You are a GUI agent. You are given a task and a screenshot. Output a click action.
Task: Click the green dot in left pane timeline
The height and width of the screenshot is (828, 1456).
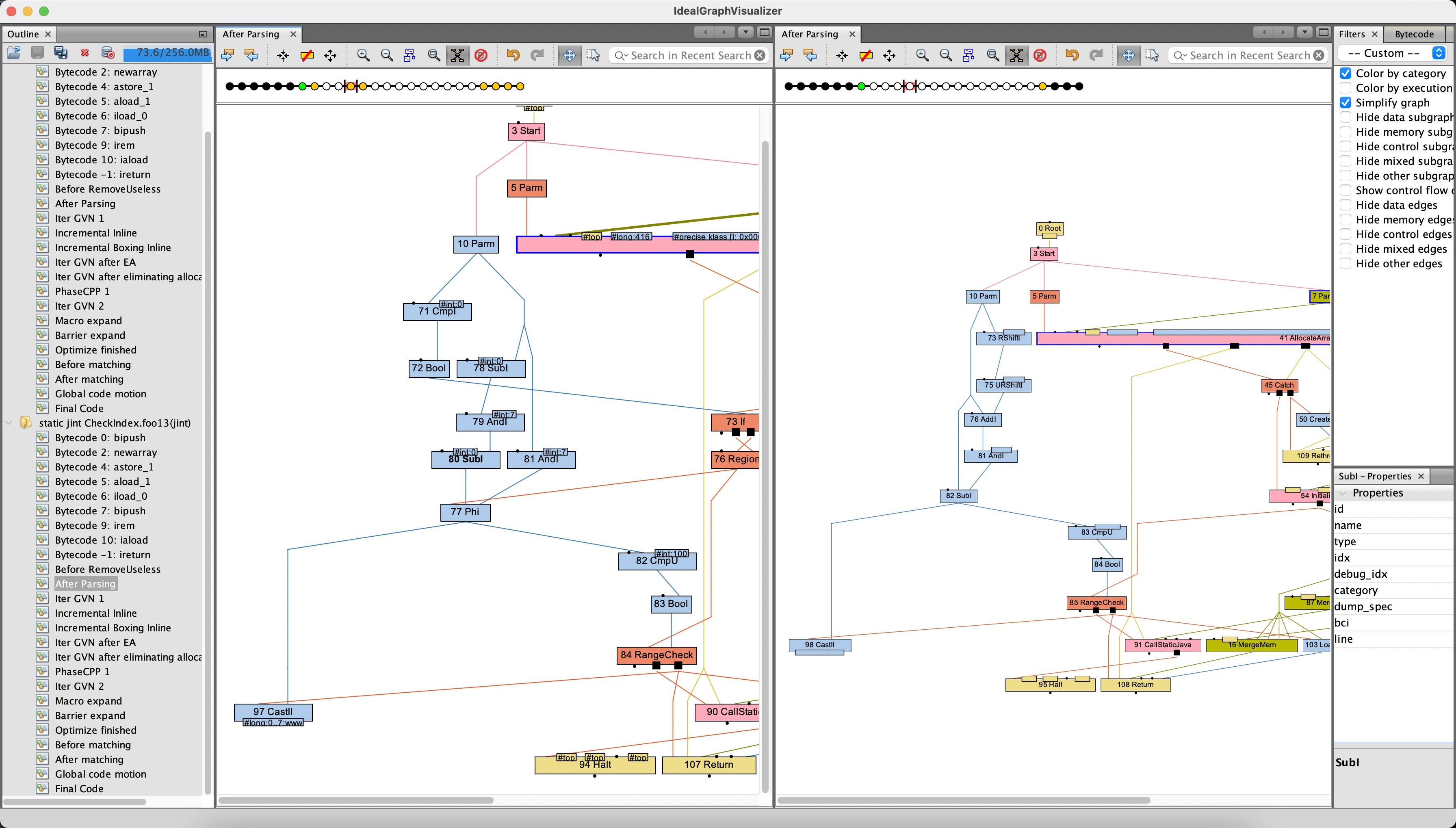(x=303, y=87)
